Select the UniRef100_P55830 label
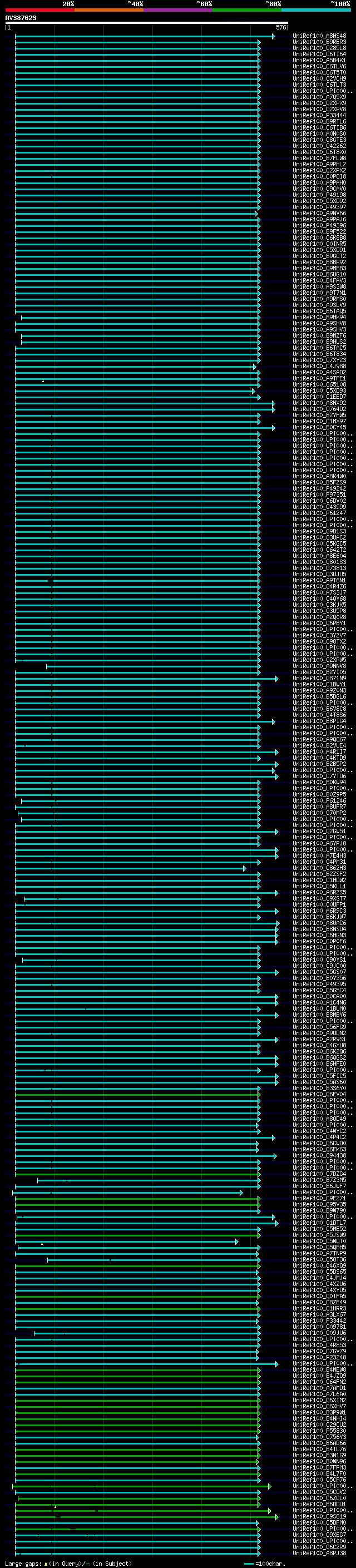356x1568 pixels. tap(319, 1431)
